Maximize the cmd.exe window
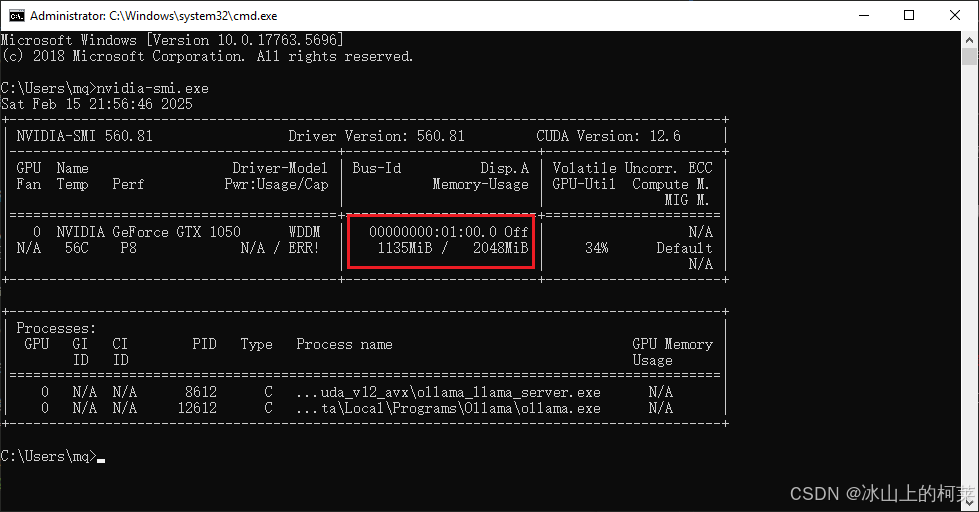The image size is (979, 512). [x=909, y=16]
